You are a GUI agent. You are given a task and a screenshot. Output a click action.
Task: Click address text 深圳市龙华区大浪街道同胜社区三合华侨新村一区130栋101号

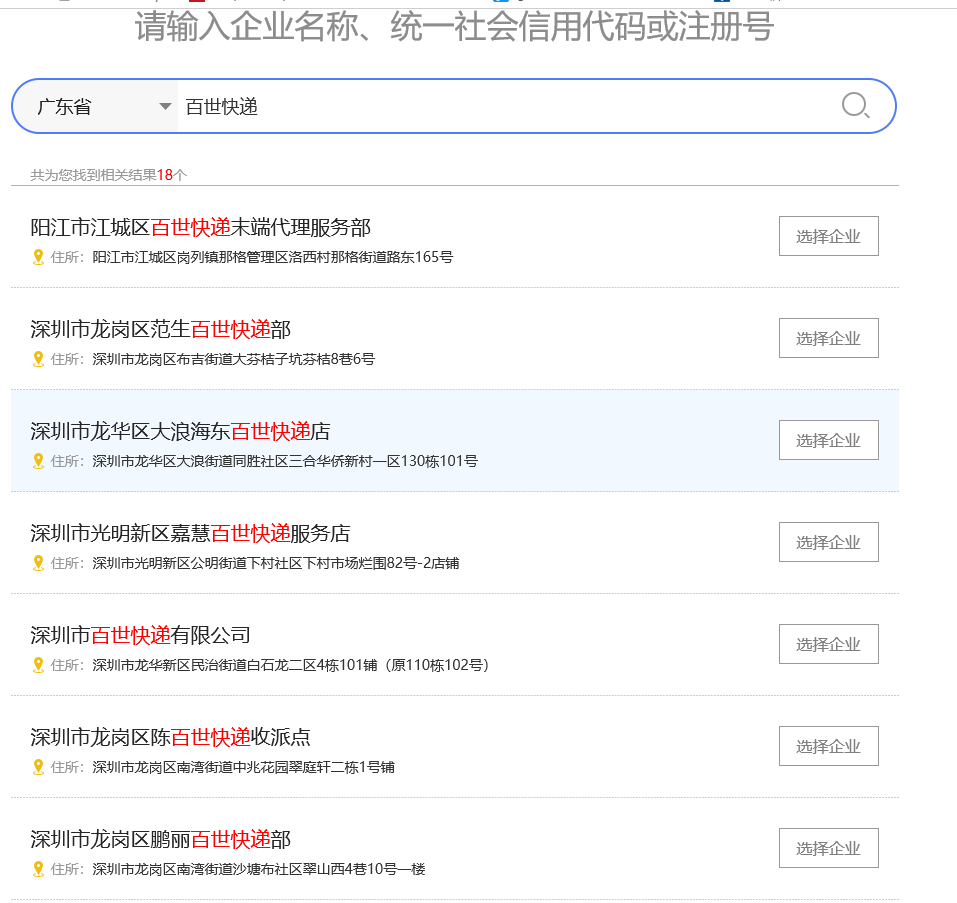point(285,461)
